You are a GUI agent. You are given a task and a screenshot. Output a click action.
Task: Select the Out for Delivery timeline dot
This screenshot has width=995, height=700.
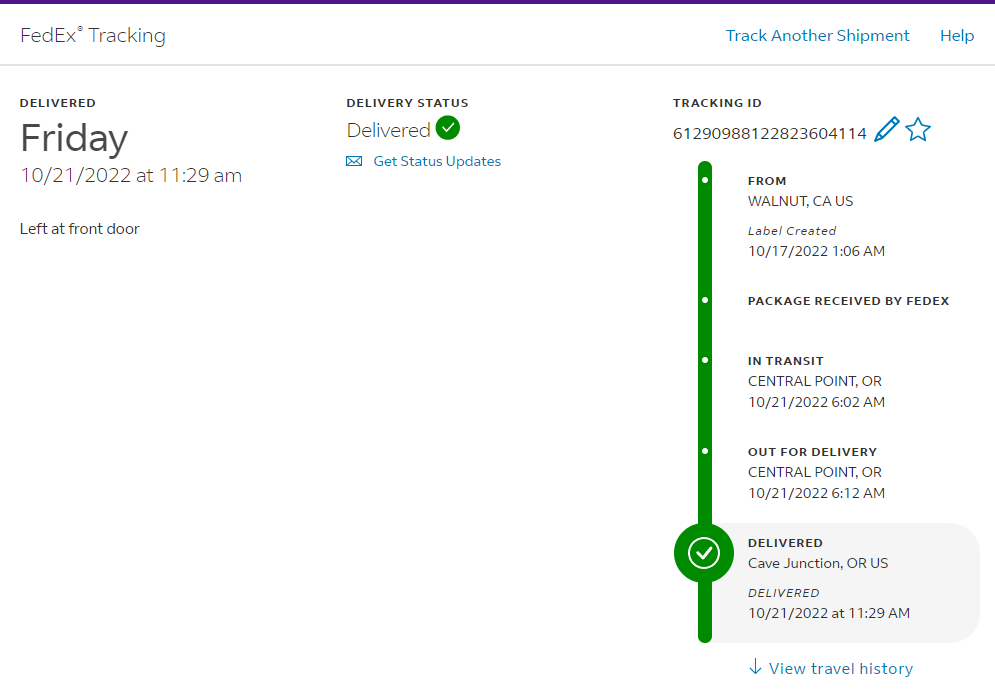click(705, 451)
